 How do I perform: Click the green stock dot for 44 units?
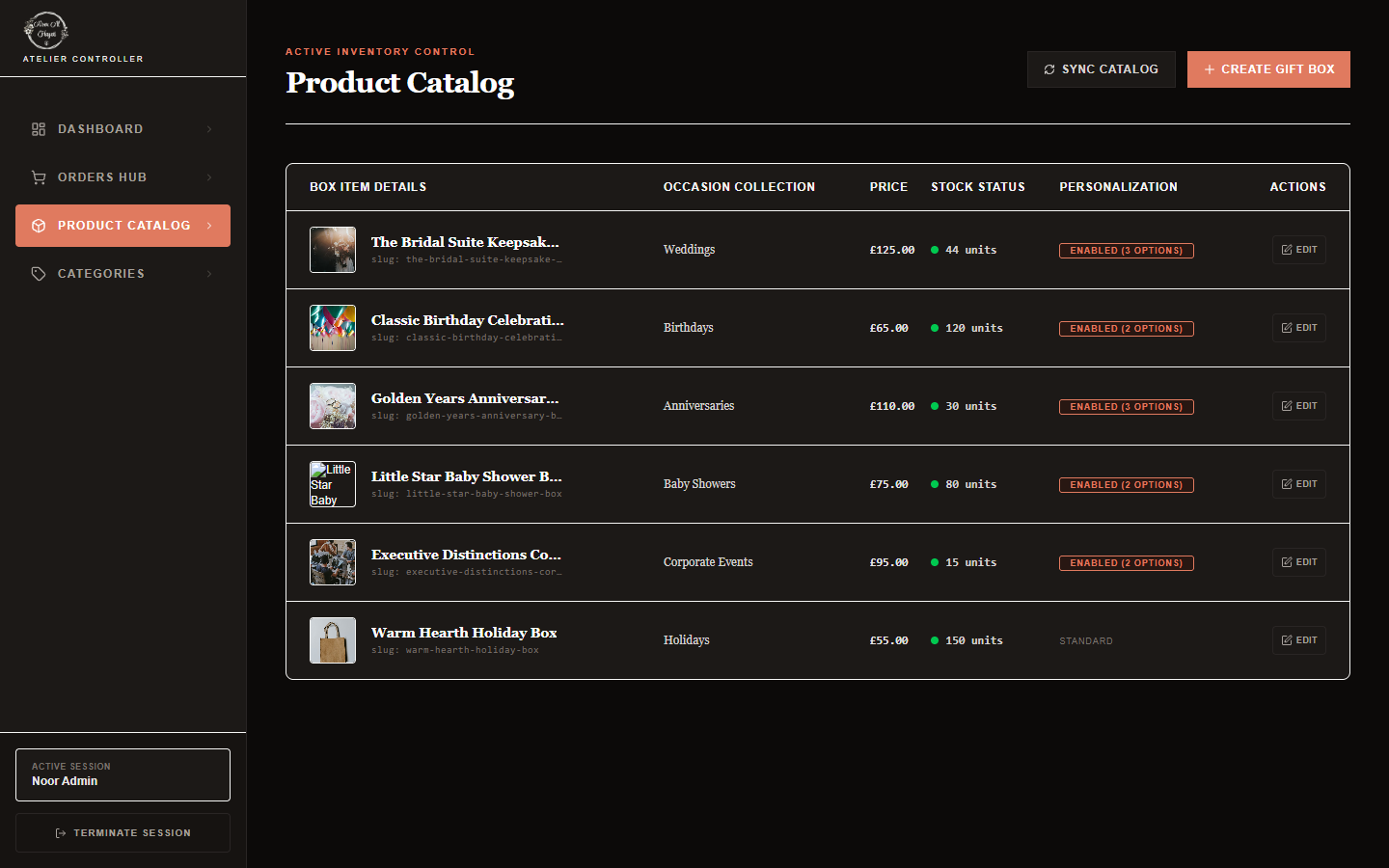click(935, 250)
